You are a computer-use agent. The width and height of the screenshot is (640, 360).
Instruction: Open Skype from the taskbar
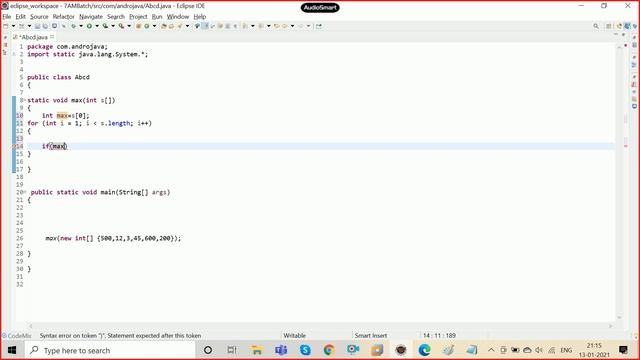pyautogui.click(x=305, y=350)
